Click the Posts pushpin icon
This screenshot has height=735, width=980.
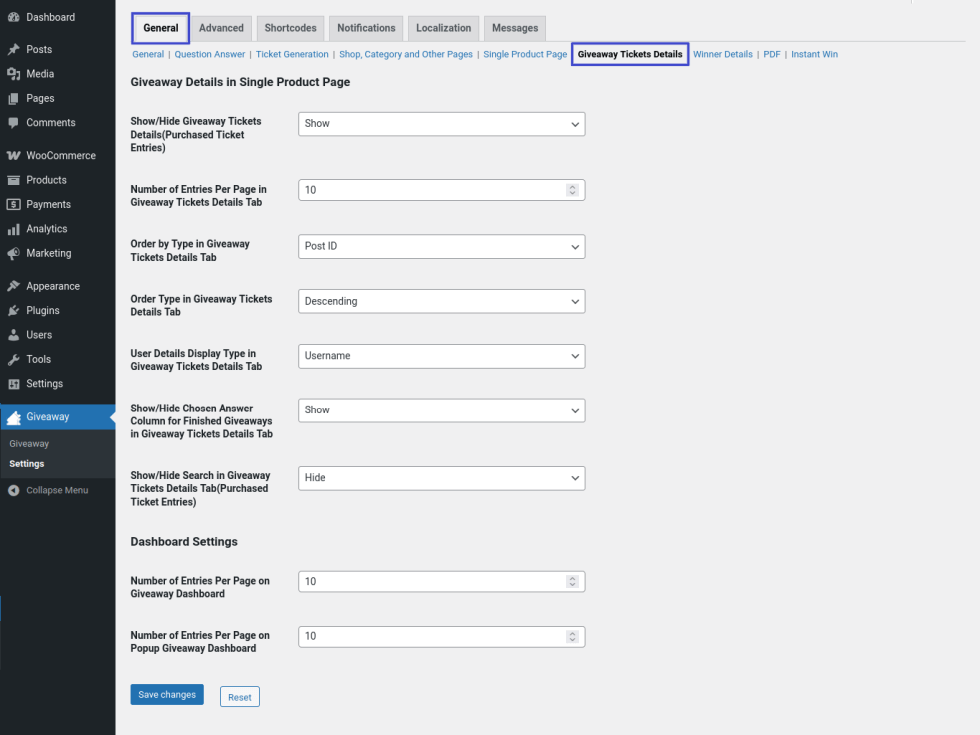[x=13, y=49]
